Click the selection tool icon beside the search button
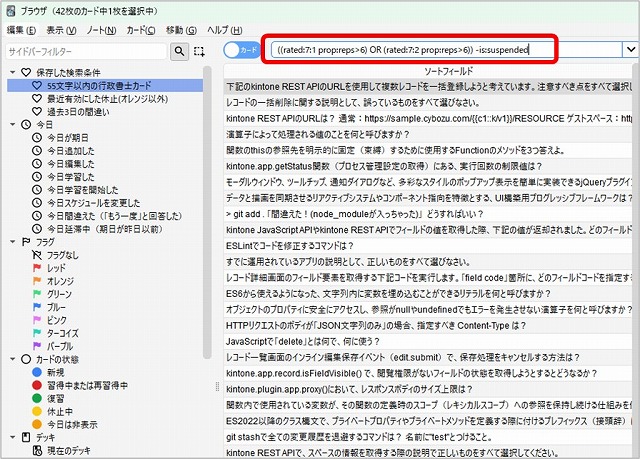 pos(199,51)
